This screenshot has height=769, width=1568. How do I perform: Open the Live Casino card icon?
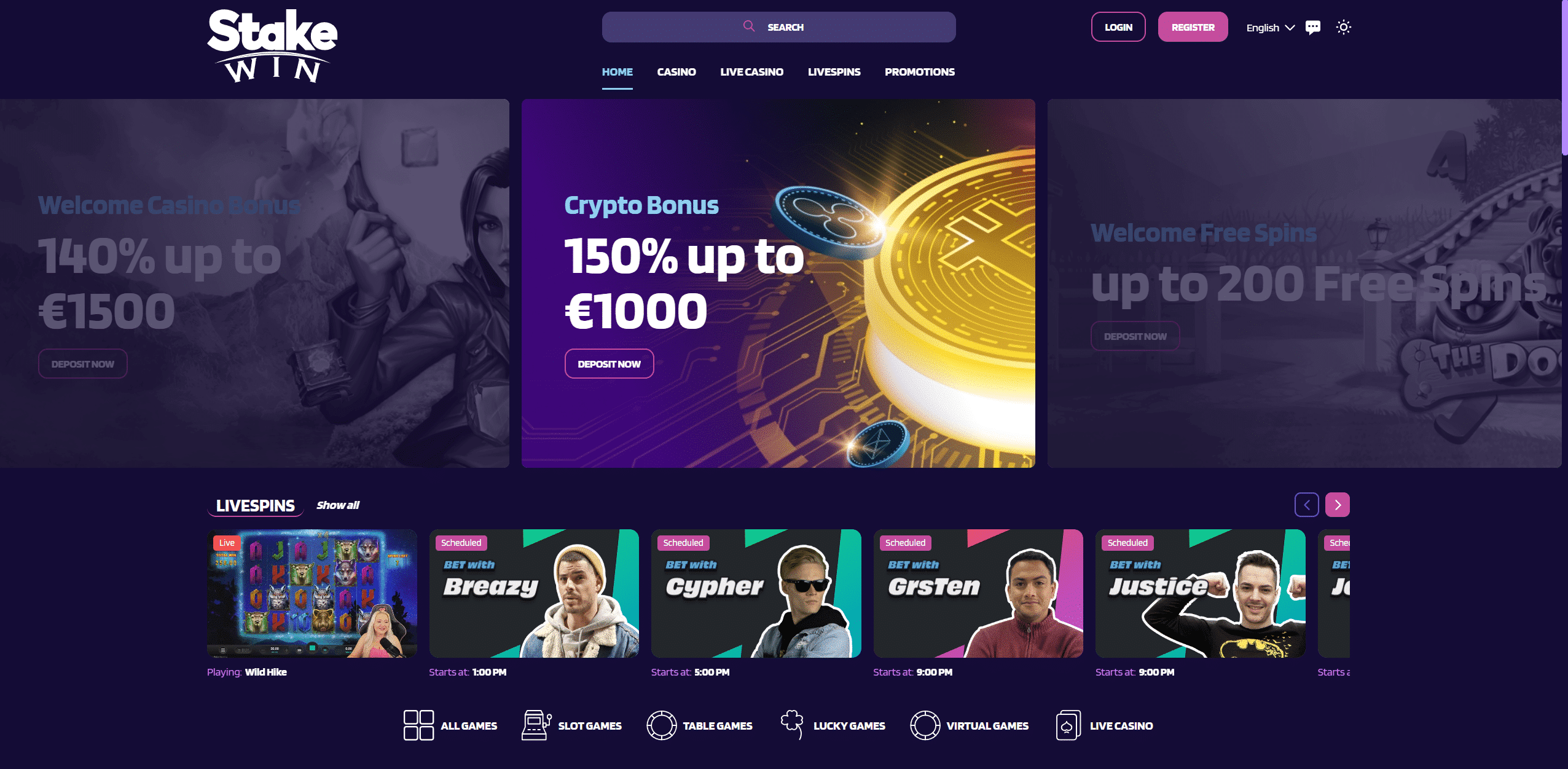click(1068, 725)
